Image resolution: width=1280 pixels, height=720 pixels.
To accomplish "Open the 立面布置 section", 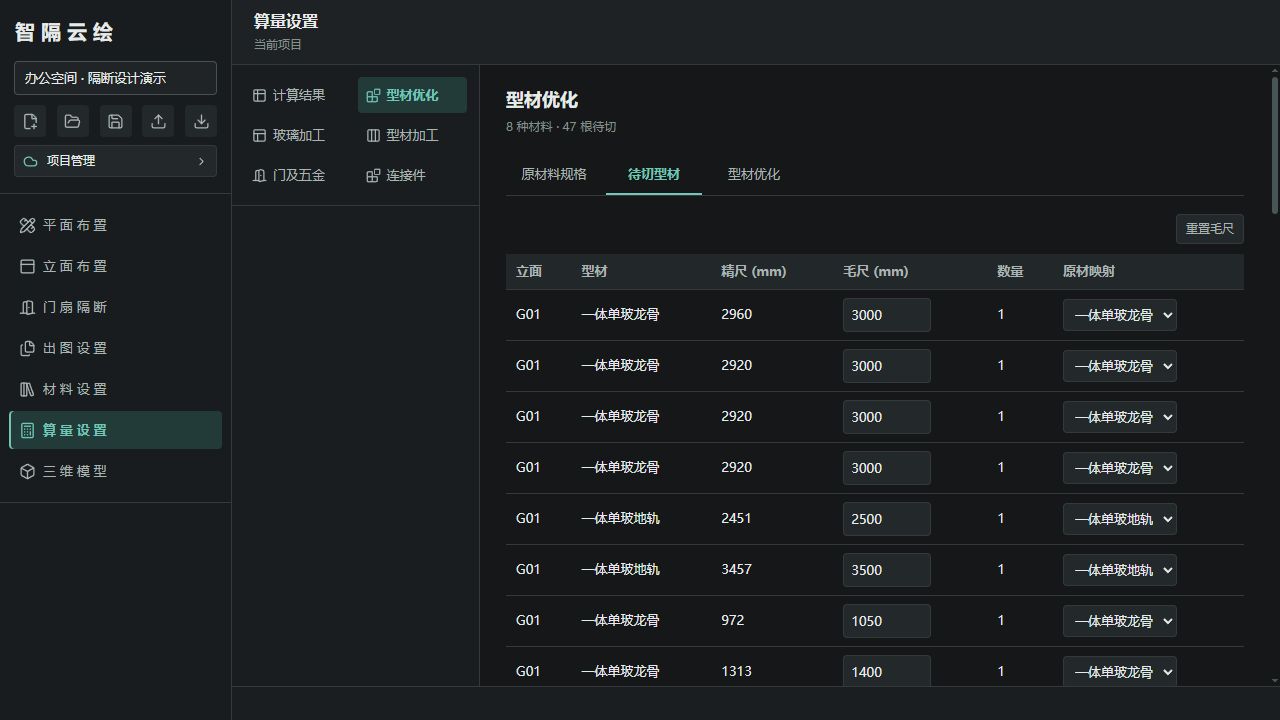I will [x=115, y=267].
